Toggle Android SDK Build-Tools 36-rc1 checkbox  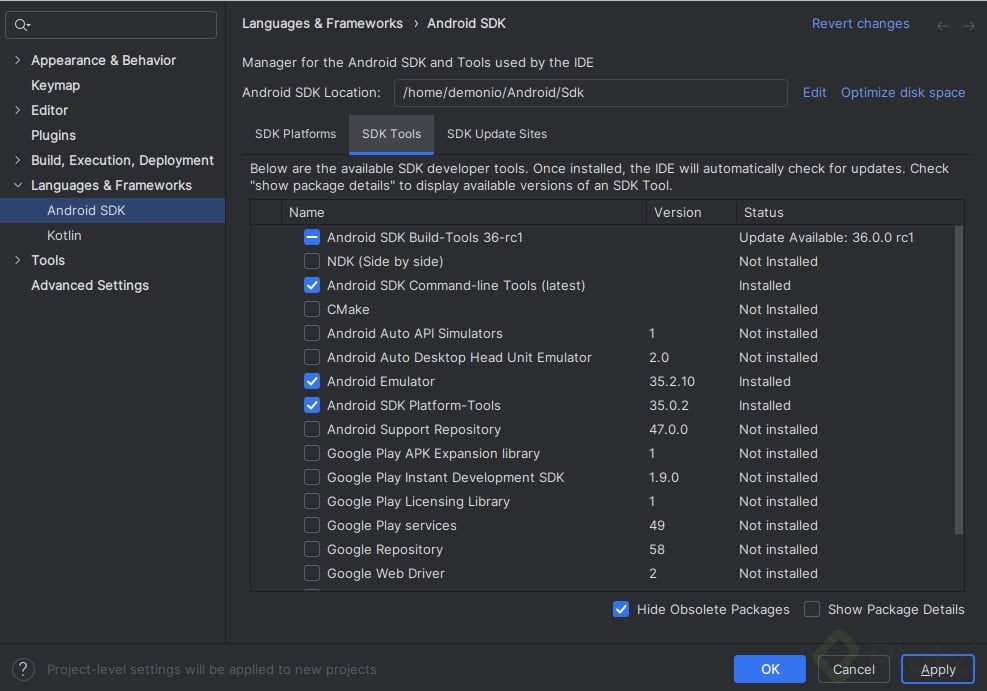point(312,237)
